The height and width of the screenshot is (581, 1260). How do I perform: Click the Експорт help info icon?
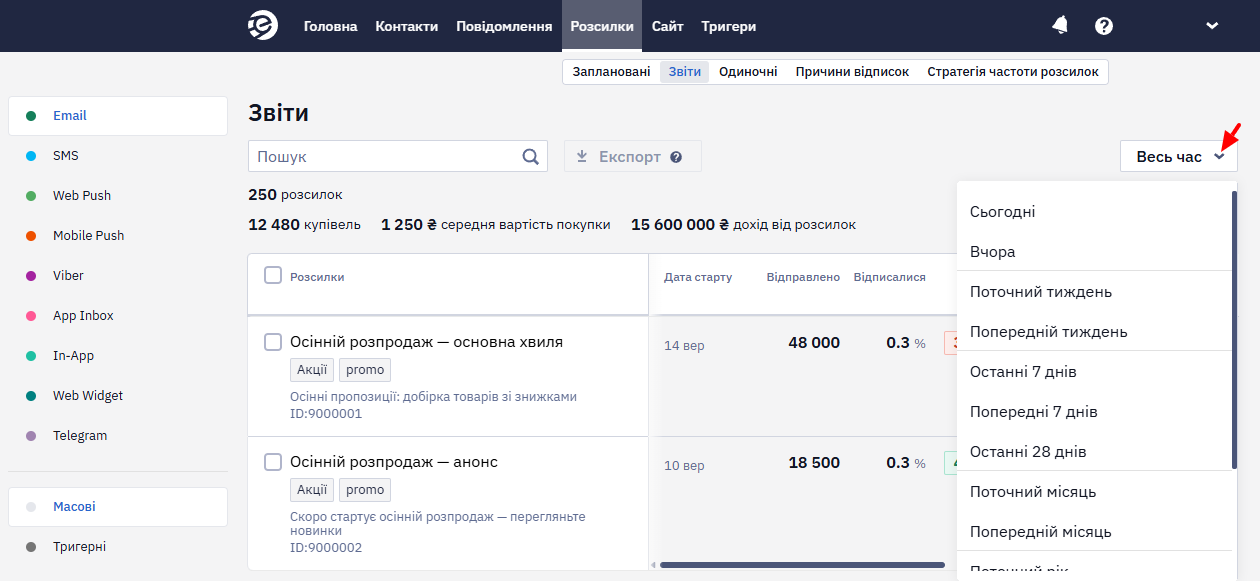tap(676, 157)
